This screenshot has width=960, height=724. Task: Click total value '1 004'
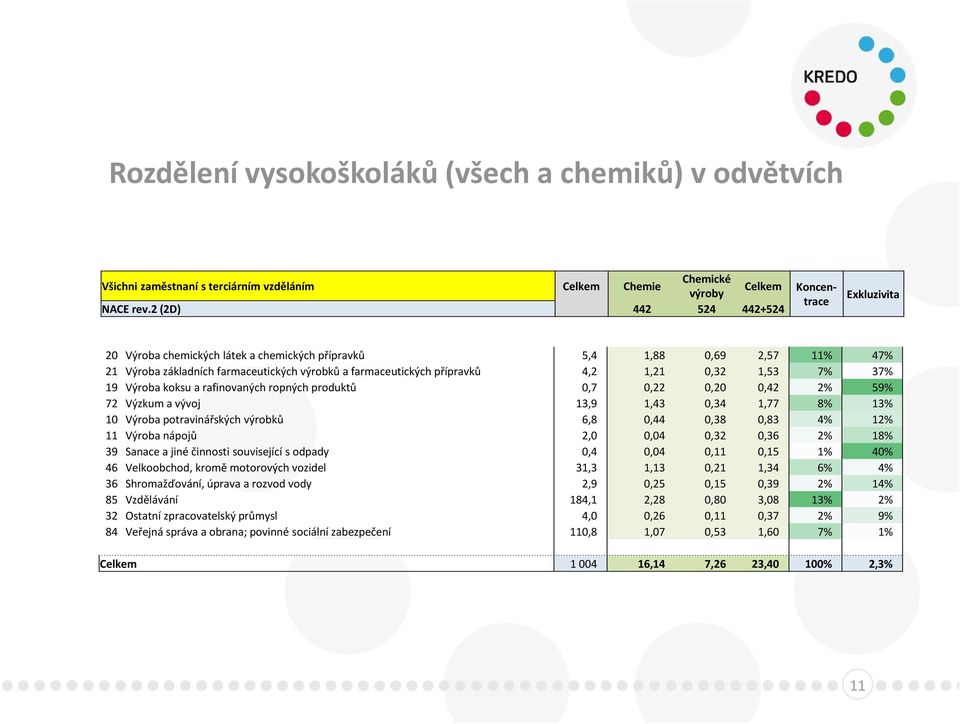coord(583,564)
